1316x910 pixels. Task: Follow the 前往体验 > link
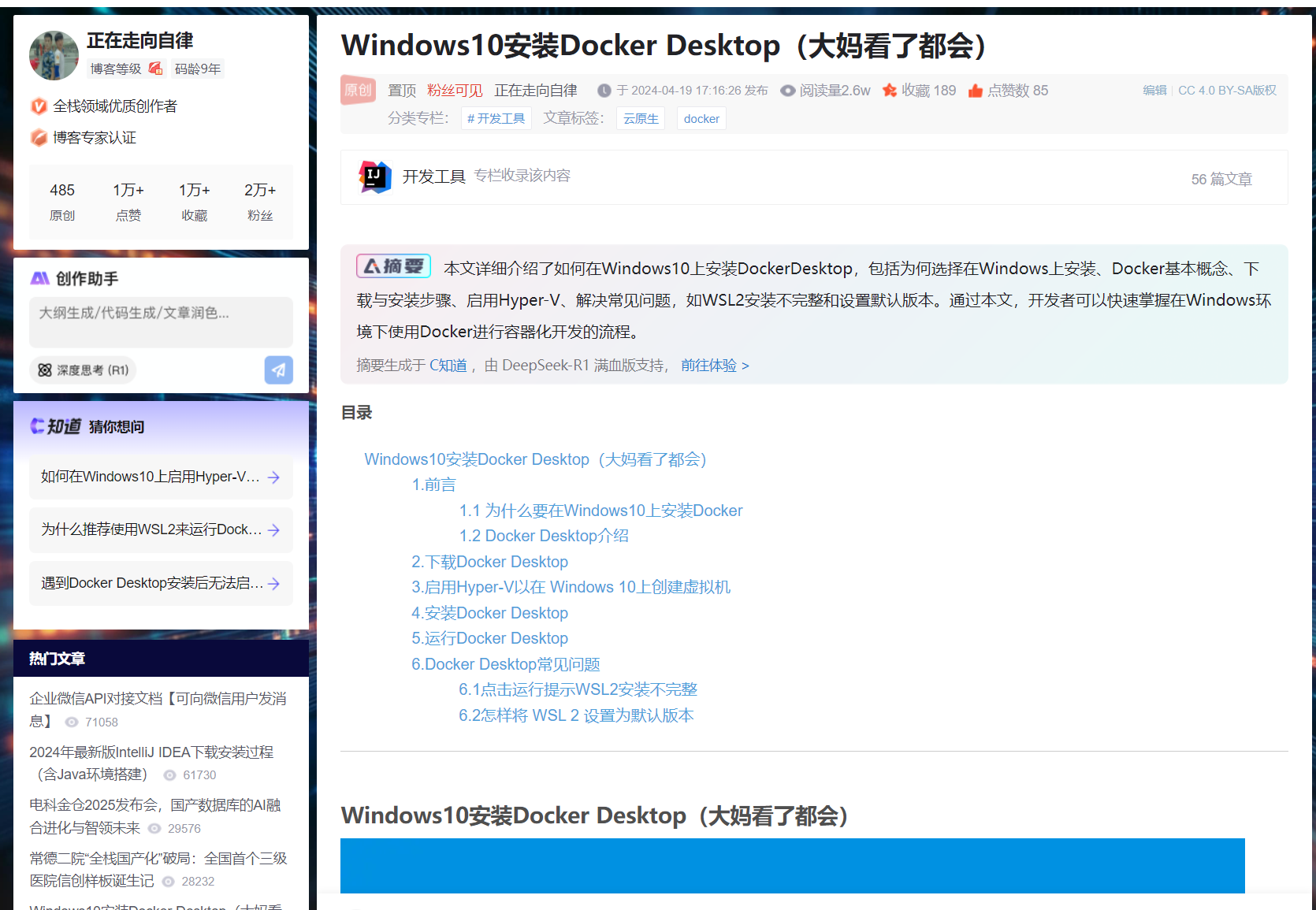pos(715,366)
